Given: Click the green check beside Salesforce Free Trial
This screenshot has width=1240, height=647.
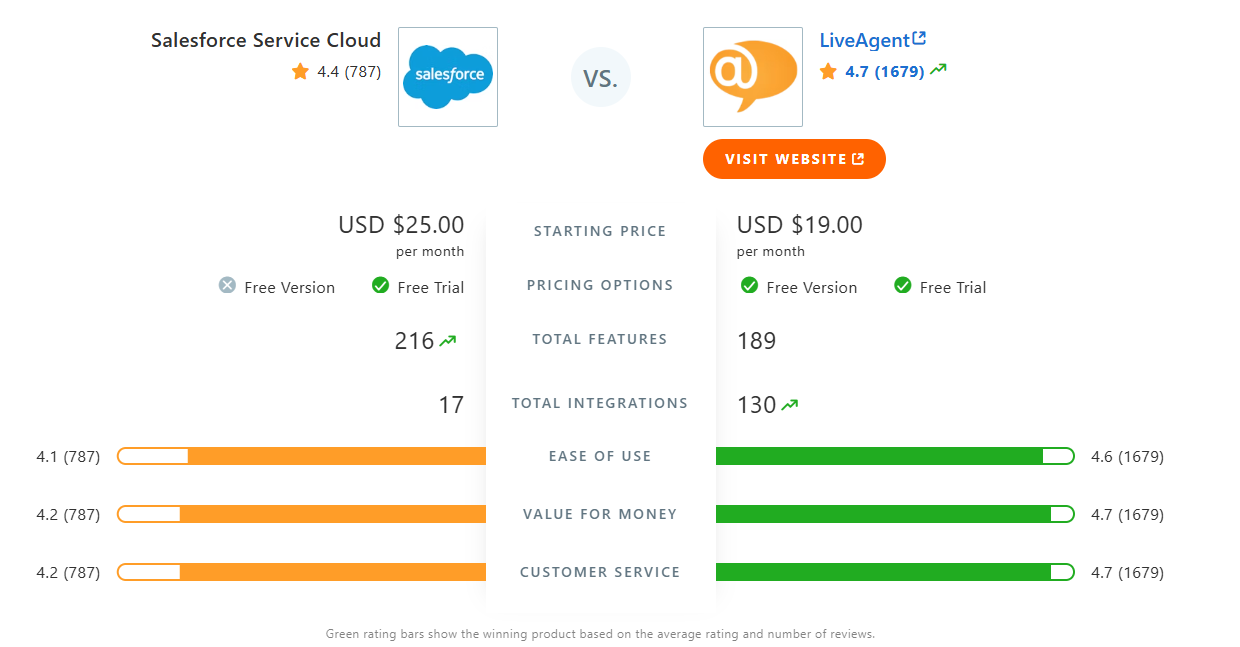Looking at the screenshot, I should coord(380,285).
